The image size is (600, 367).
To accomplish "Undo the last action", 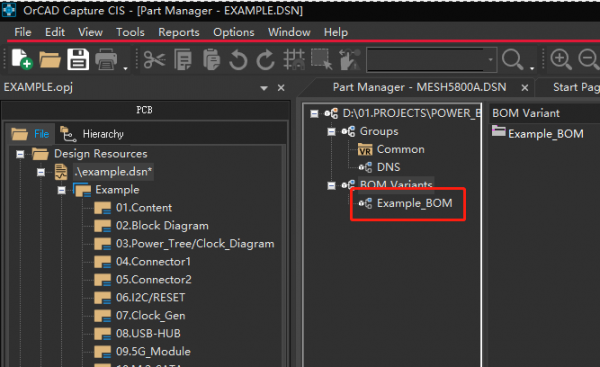I will coord(238,60).
